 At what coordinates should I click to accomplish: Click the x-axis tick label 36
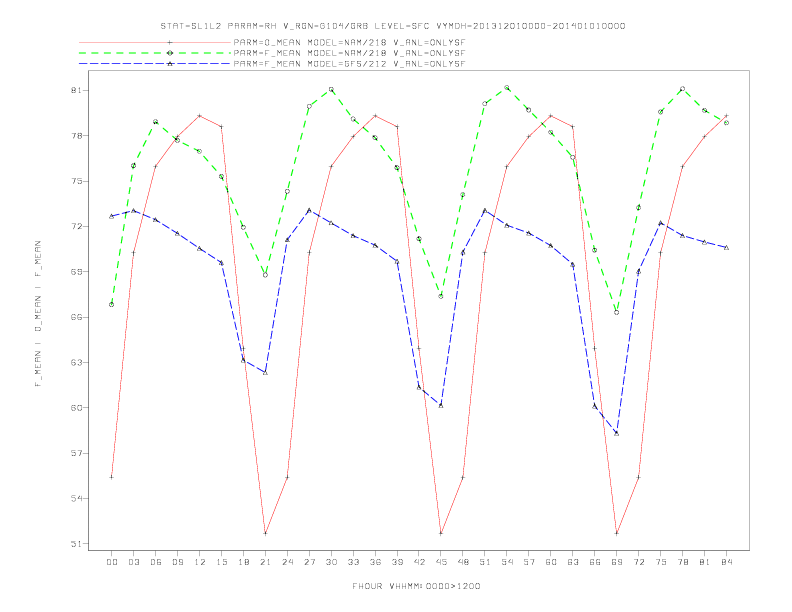coord(375,562)
